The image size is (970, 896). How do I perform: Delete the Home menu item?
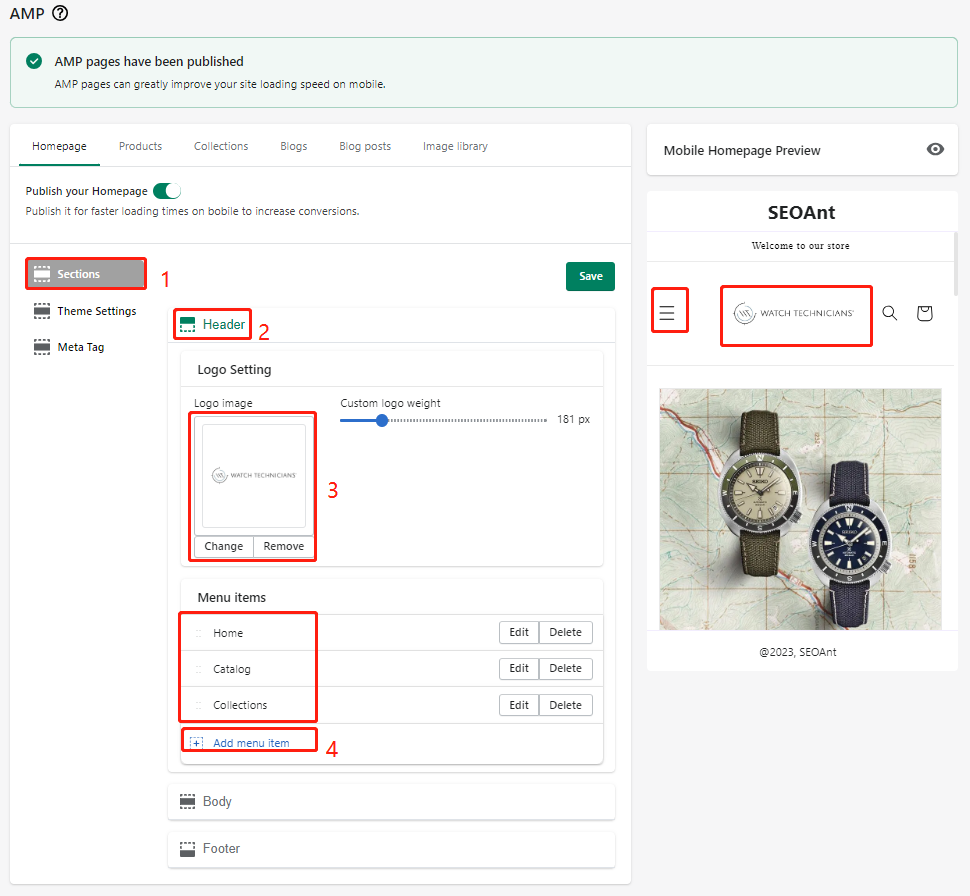point(565,632)
